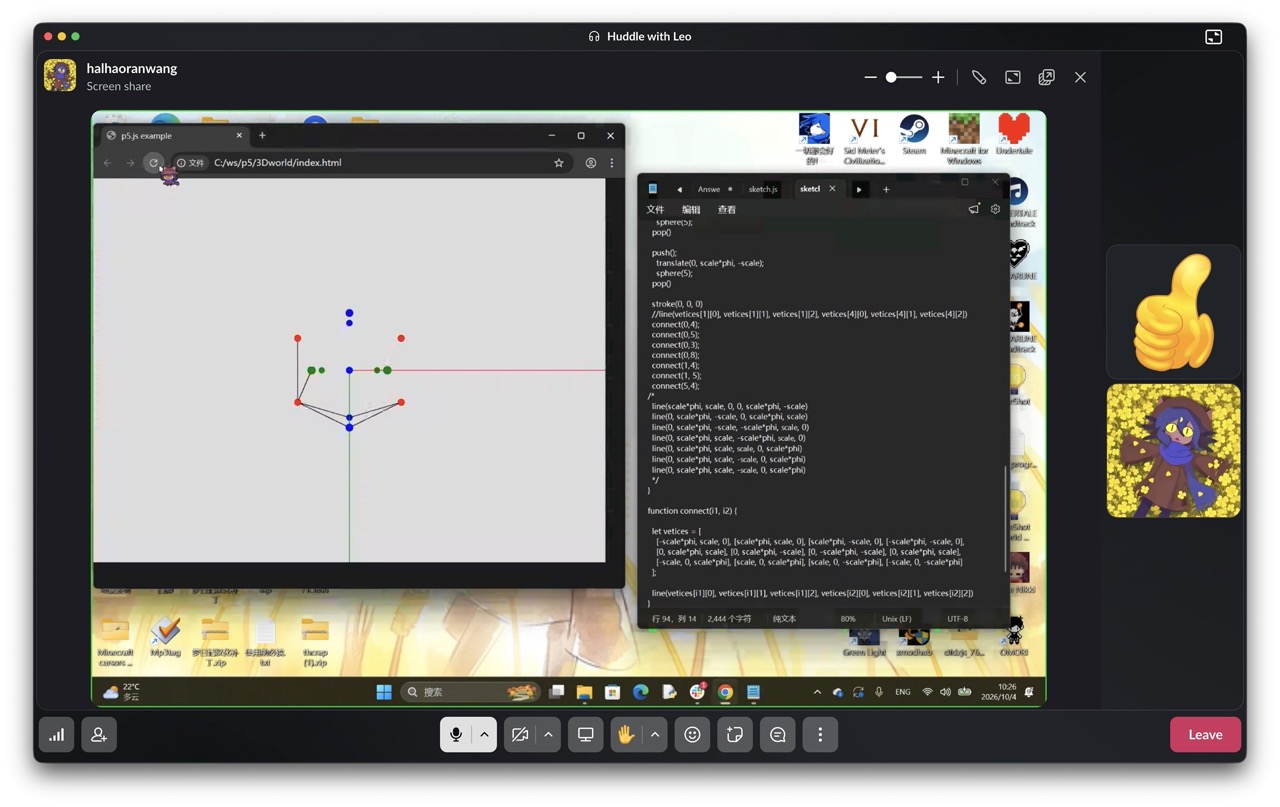Viewport: 1280px width, 807px height.
Task: Open the emoji reactions picker
Action: [692, 735]
